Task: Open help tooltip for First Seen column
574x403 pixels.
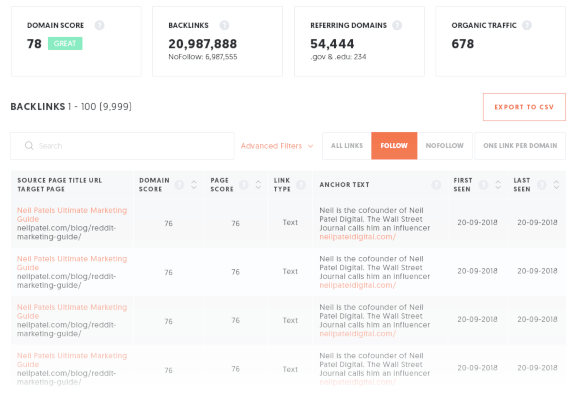Action: 484,185
